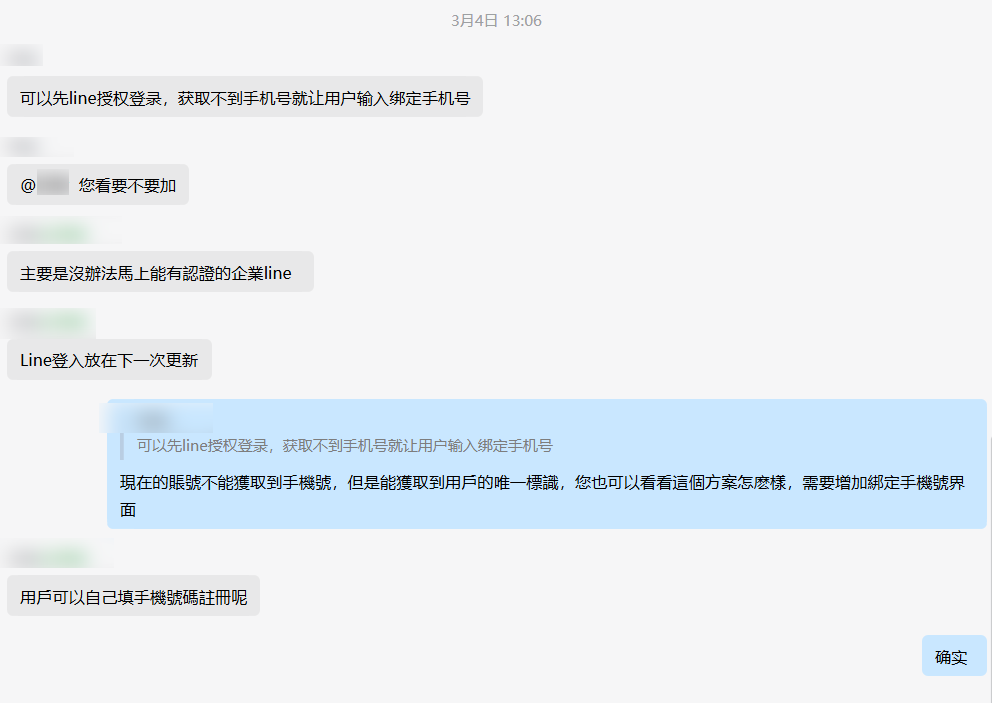Open the quoted reply inside blue bubble
The height and width of the screenshot is (703, 992).
[x=345, y=445]
